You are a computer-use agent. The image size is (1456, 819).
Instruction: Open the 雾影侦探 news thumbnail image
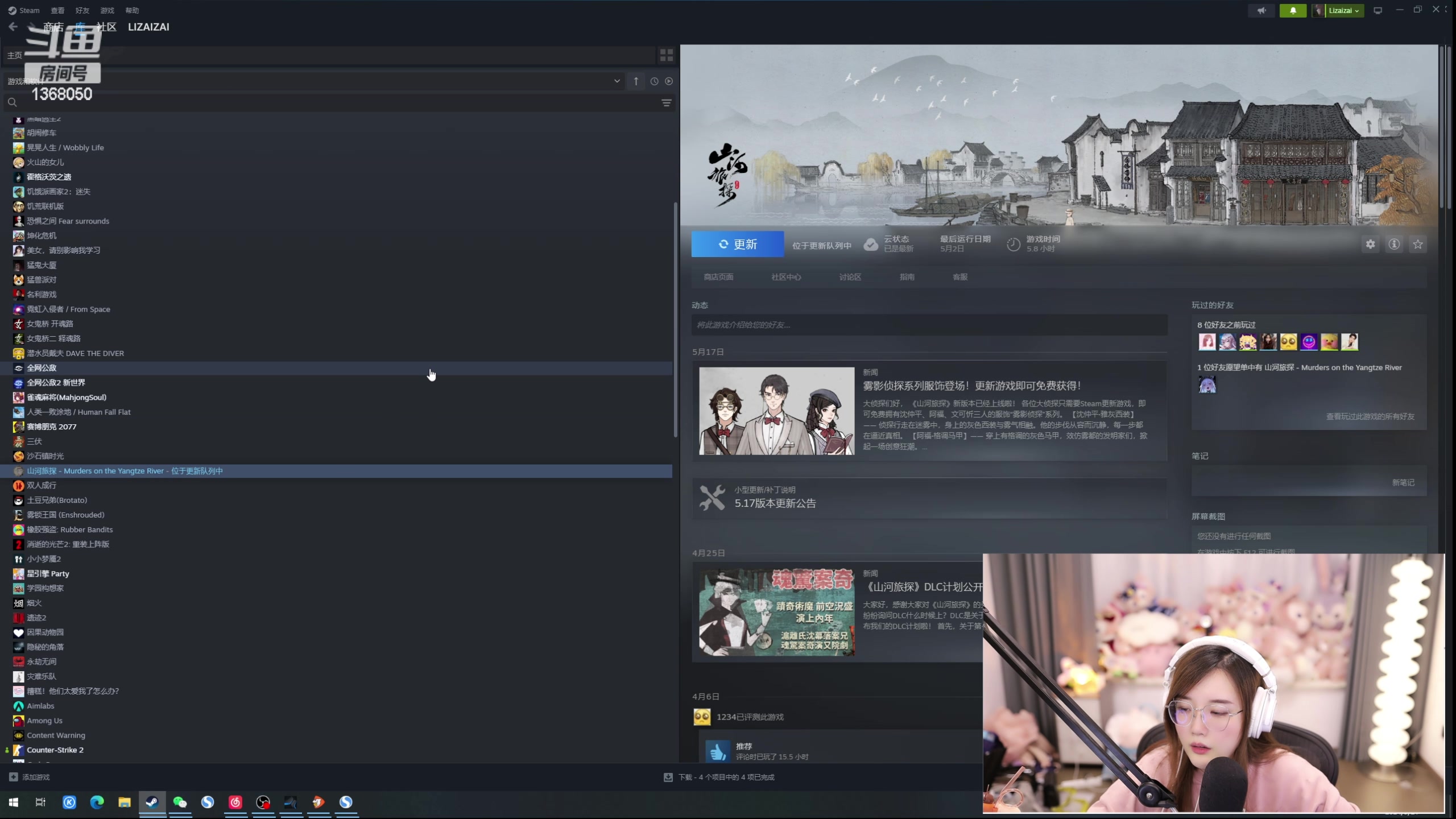[776, 411]
